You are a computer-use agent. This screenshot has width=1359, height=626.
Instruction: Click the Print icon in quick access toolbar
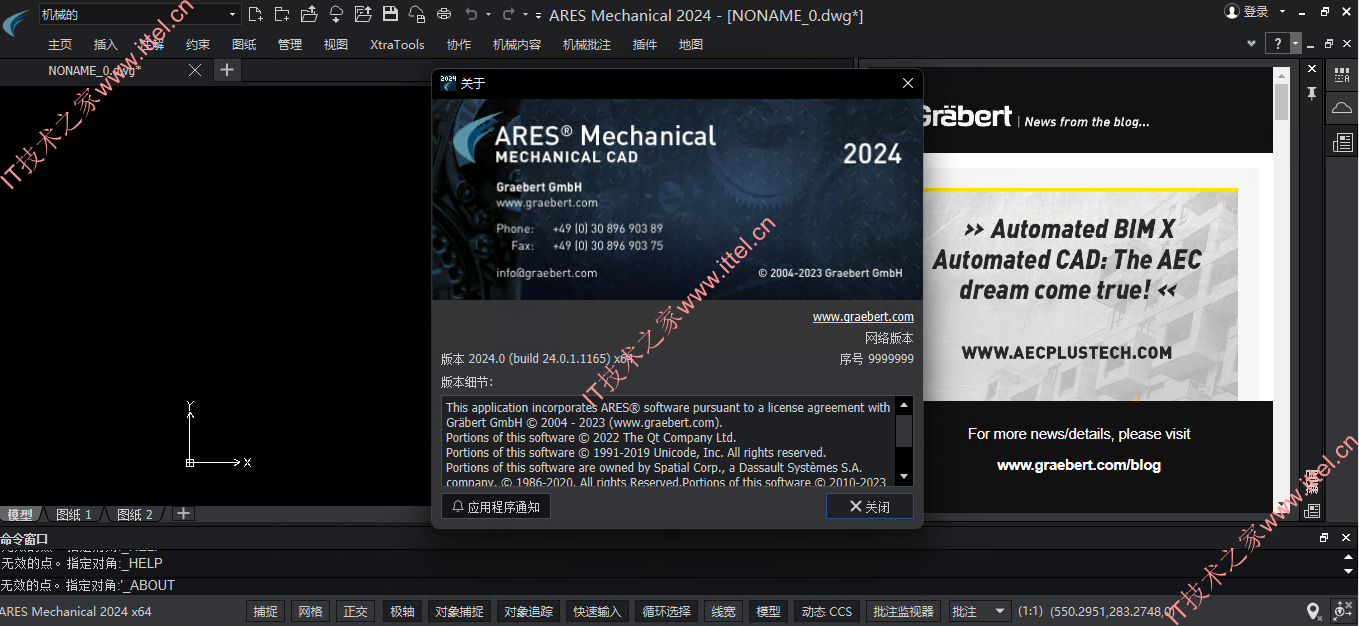click(444, 14)
